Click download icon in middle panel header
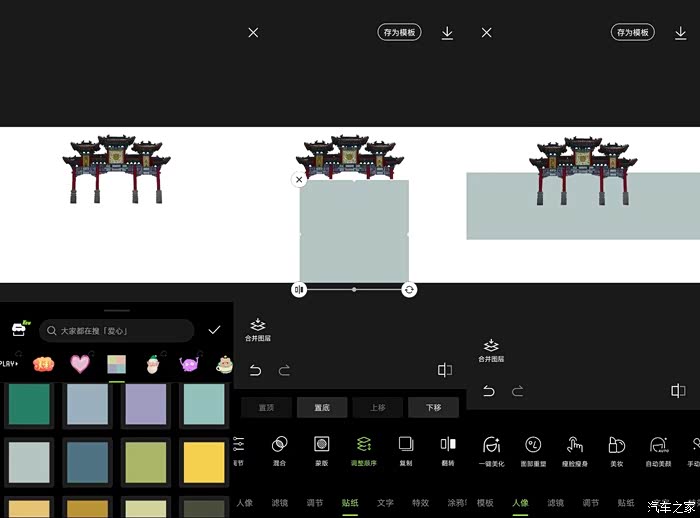This screenshot has width=700, height=518. click(x=447, y=33)
